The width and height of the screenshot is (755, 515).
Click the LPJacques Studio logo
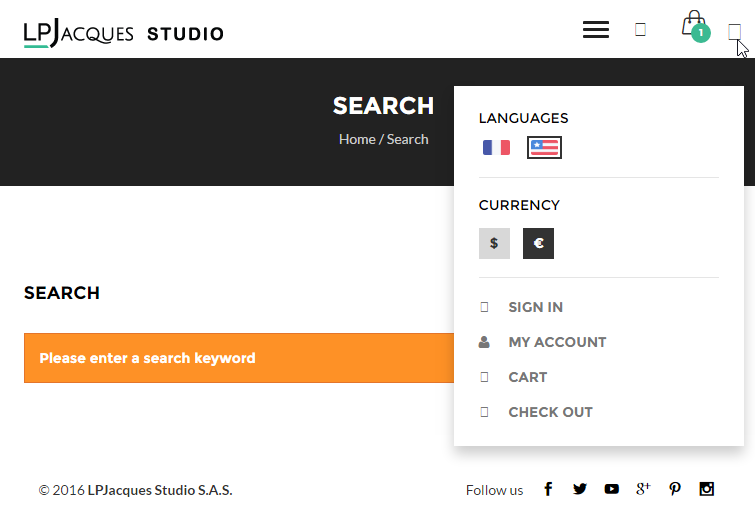tap(123, 33)
